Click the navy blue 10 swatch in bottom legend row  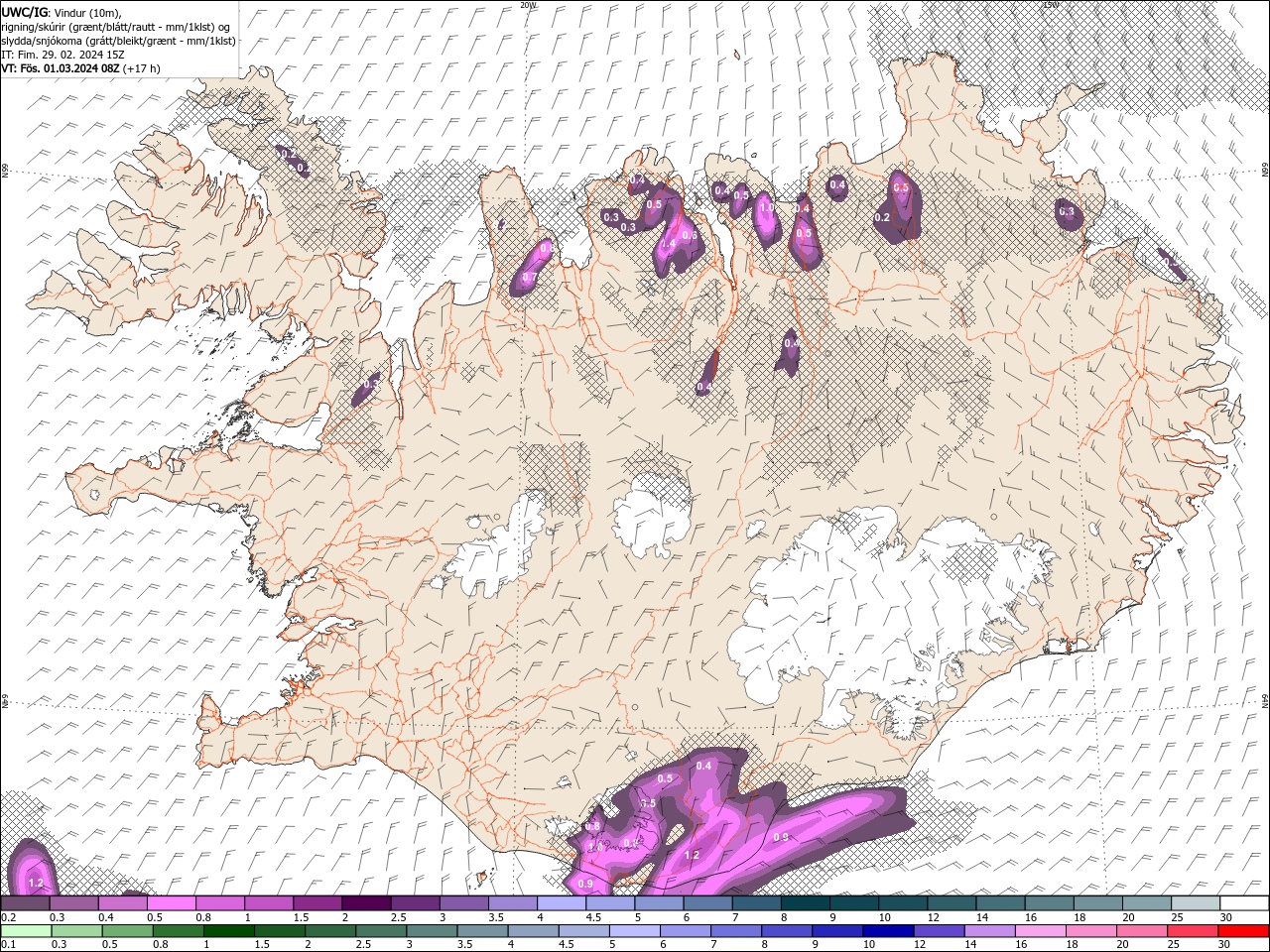point(886,931)
